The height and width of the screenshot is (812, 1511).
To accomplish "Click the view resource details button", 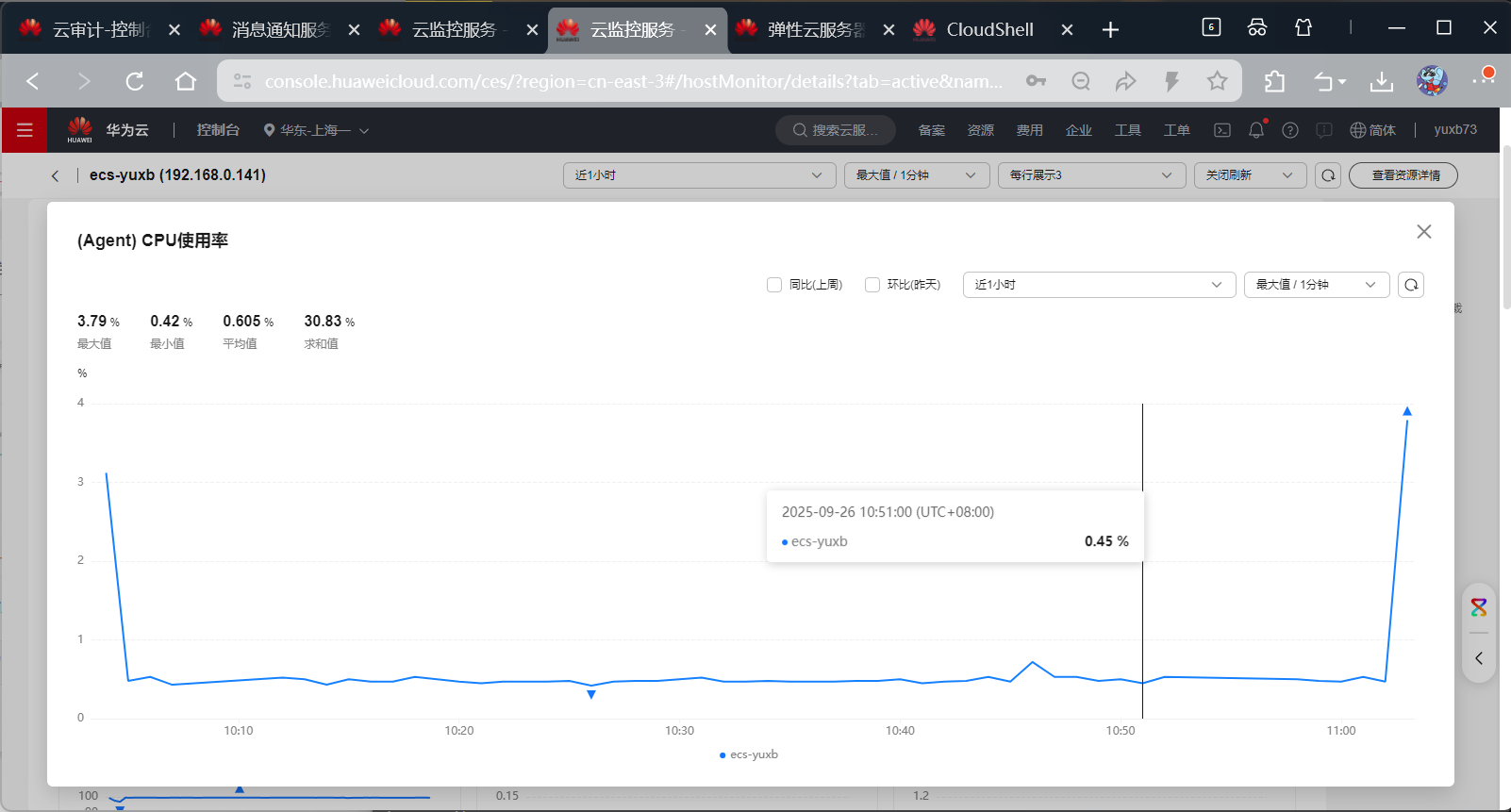I will coord(1403,175).
